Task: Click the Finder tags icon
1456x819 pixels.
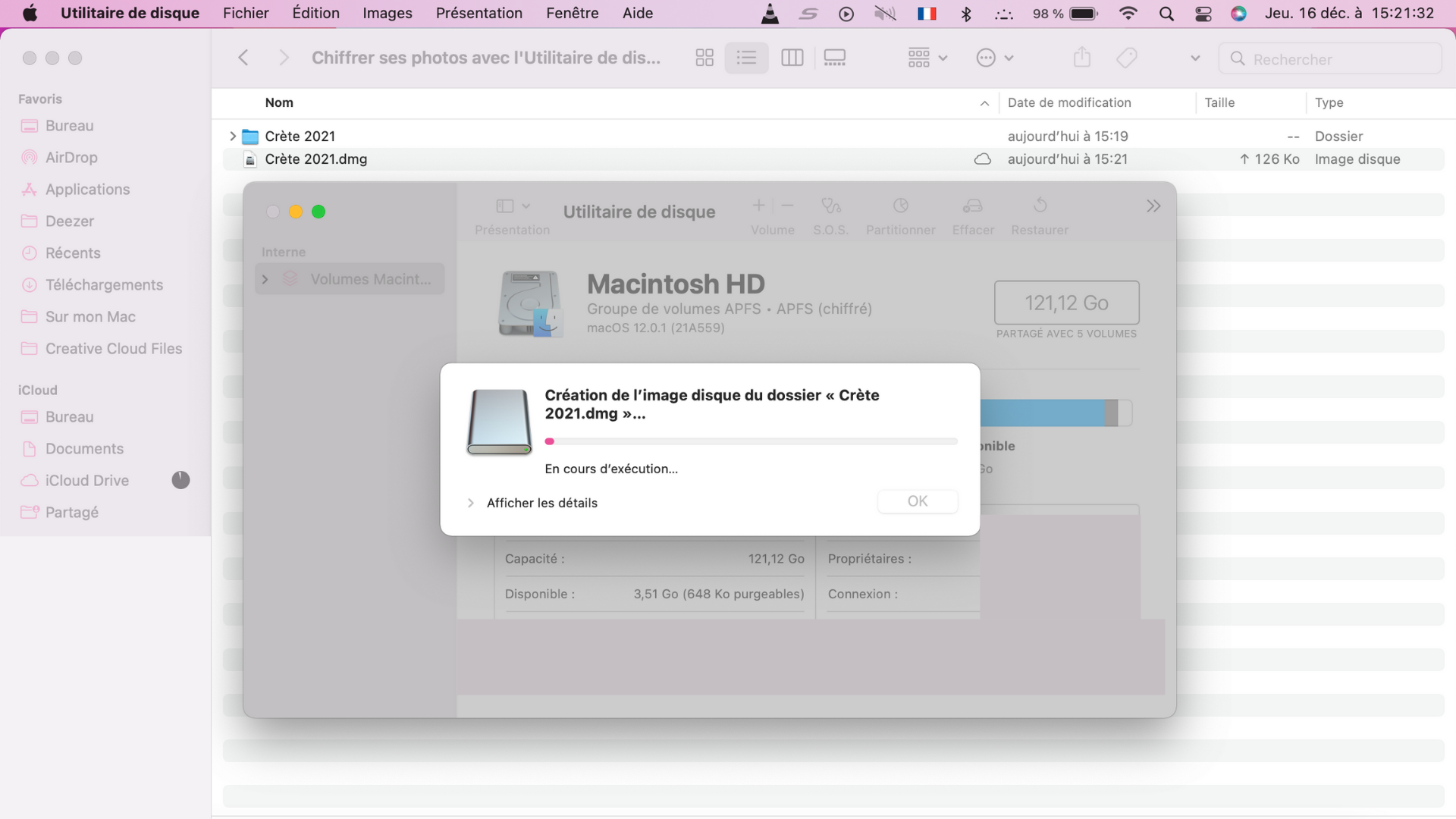Action: 1127,58
